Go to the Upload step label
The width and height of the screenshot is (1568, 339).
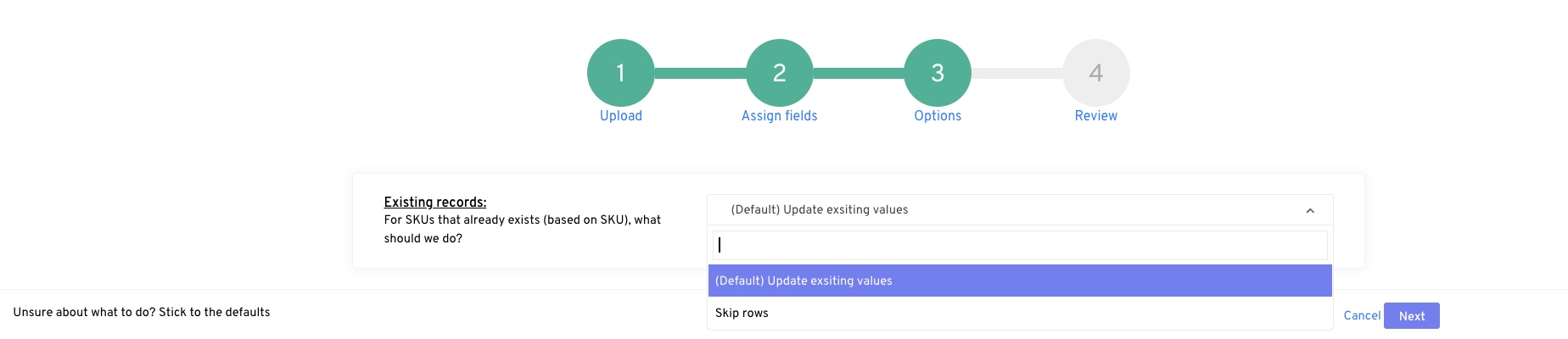click(x=620, y=116)
